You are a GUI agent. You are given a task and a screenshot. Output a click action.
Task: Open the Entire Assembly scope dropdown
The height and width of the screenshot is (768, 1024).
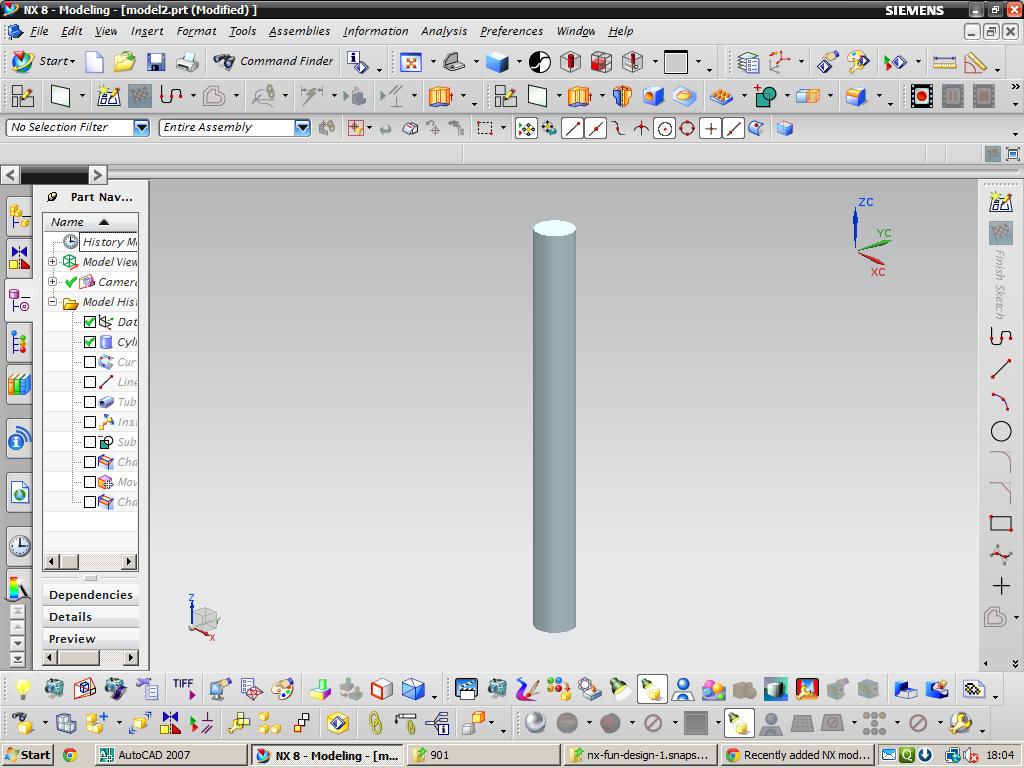[x=302, y=127]
